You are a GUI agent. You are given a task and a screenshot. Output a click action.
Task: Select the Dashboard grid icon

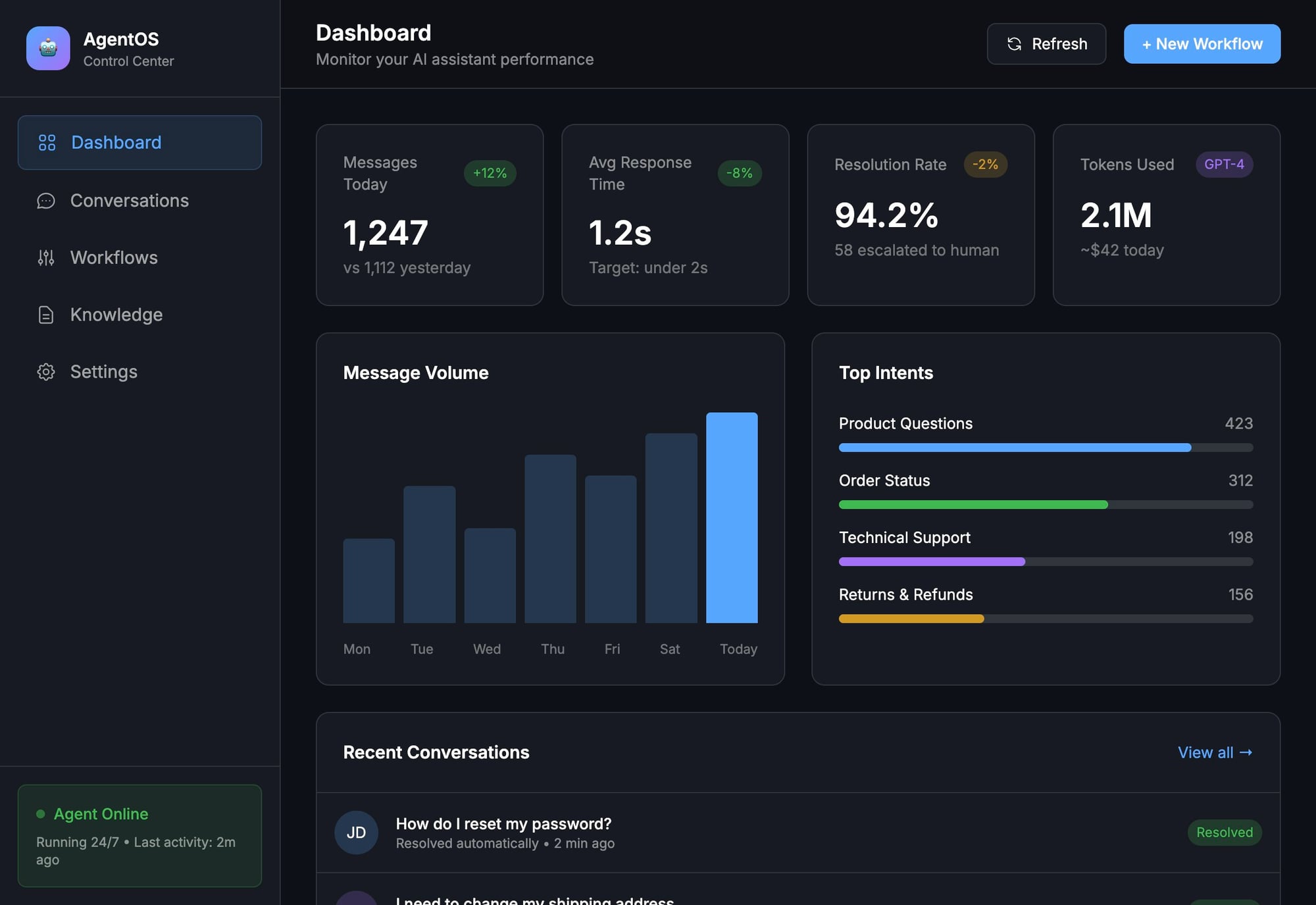tap(46, 142)
